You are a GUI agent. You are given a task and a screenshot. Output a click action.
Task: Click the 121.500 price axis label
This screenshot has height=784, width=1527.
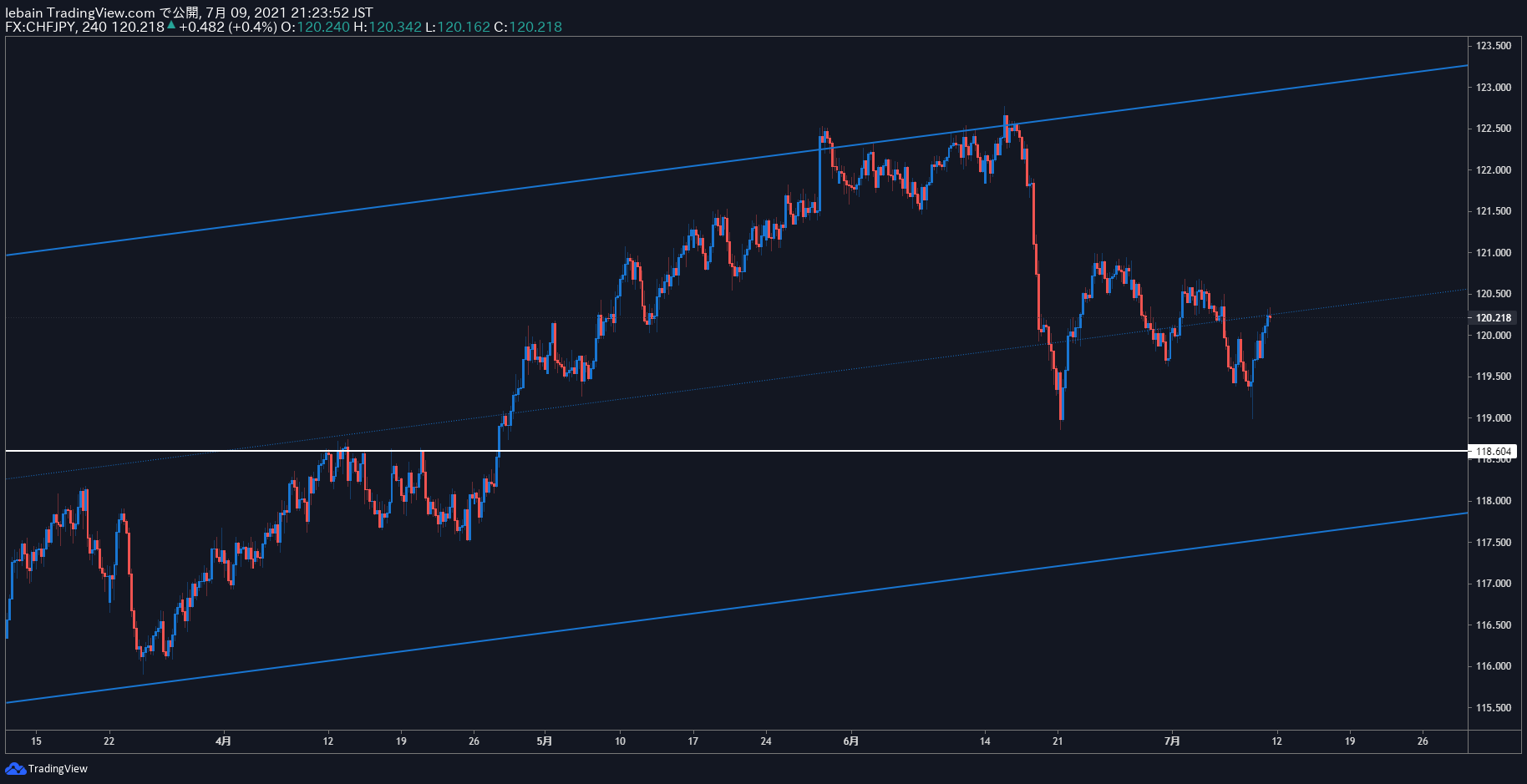click(1494, 211)
